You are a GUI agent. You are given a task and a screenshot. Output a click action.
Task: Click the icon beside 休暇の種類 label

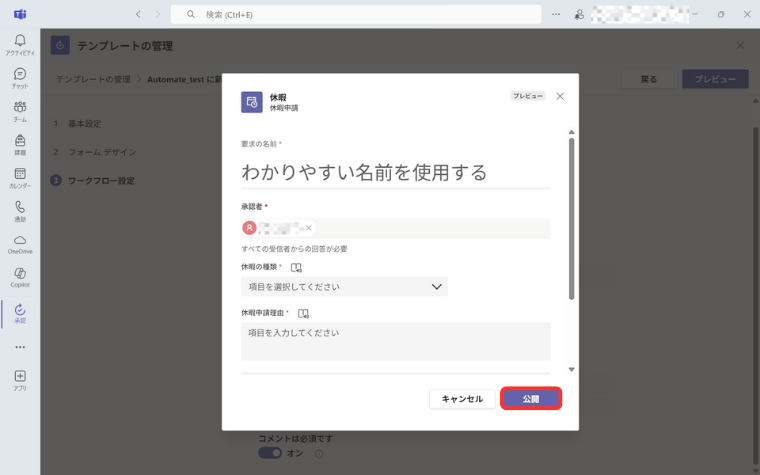[x=296, y=268]
